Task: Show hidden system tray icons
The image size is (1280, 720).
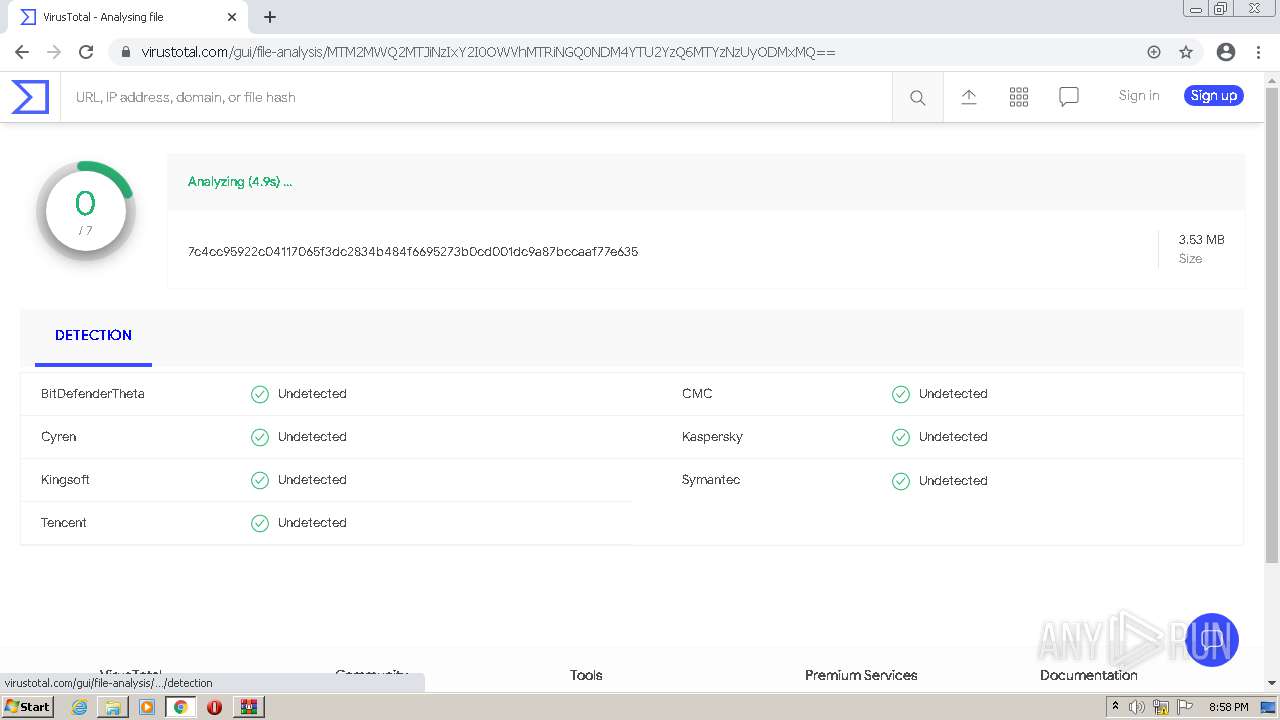Action: pyautogui.click(x=1115, y=707)
